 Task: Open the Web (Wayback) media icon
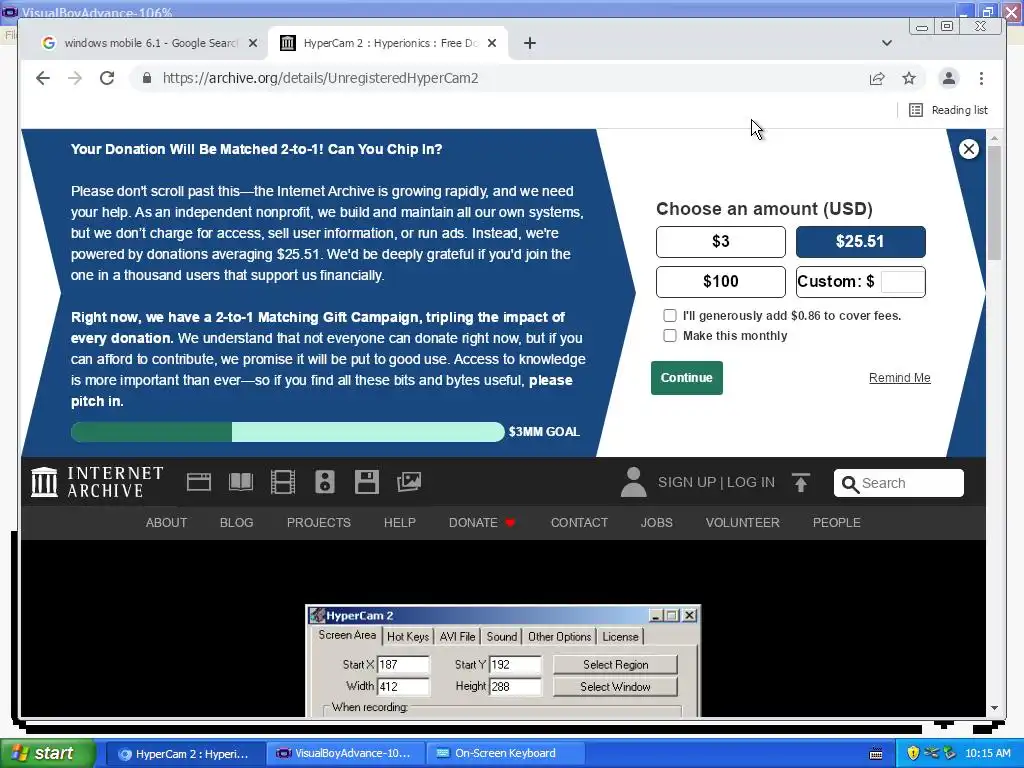click(199, 482)
